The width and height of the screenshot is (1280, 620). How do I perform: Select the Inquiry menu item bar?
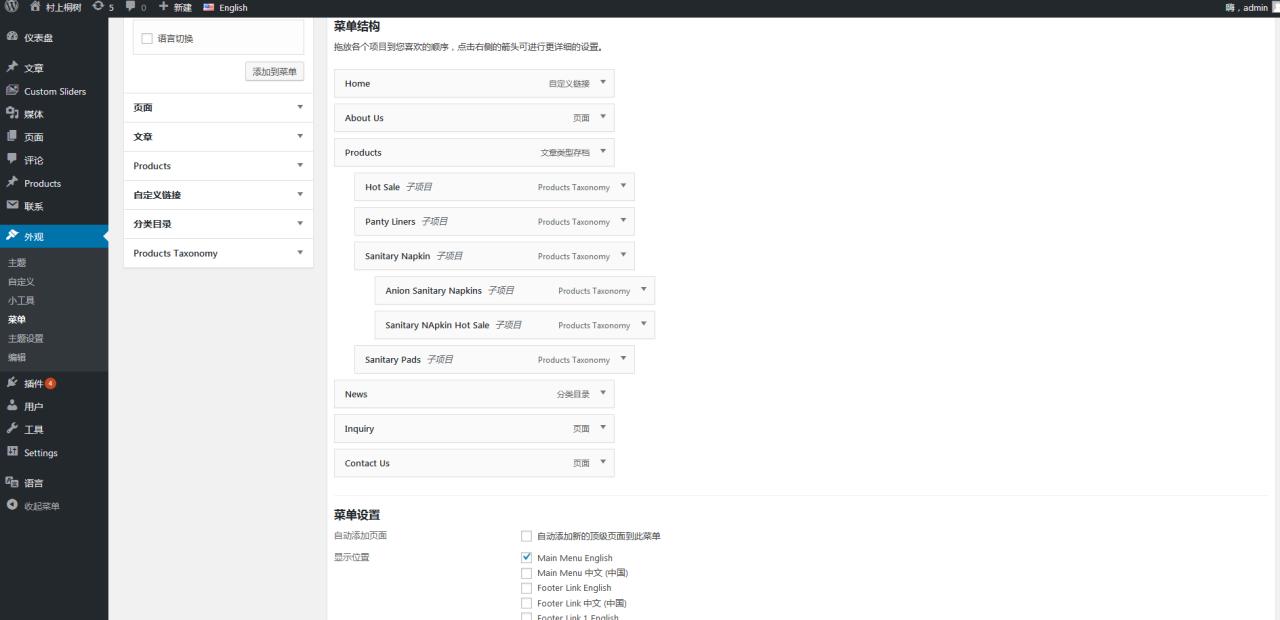pyautogui.click(x=474, y=428)
